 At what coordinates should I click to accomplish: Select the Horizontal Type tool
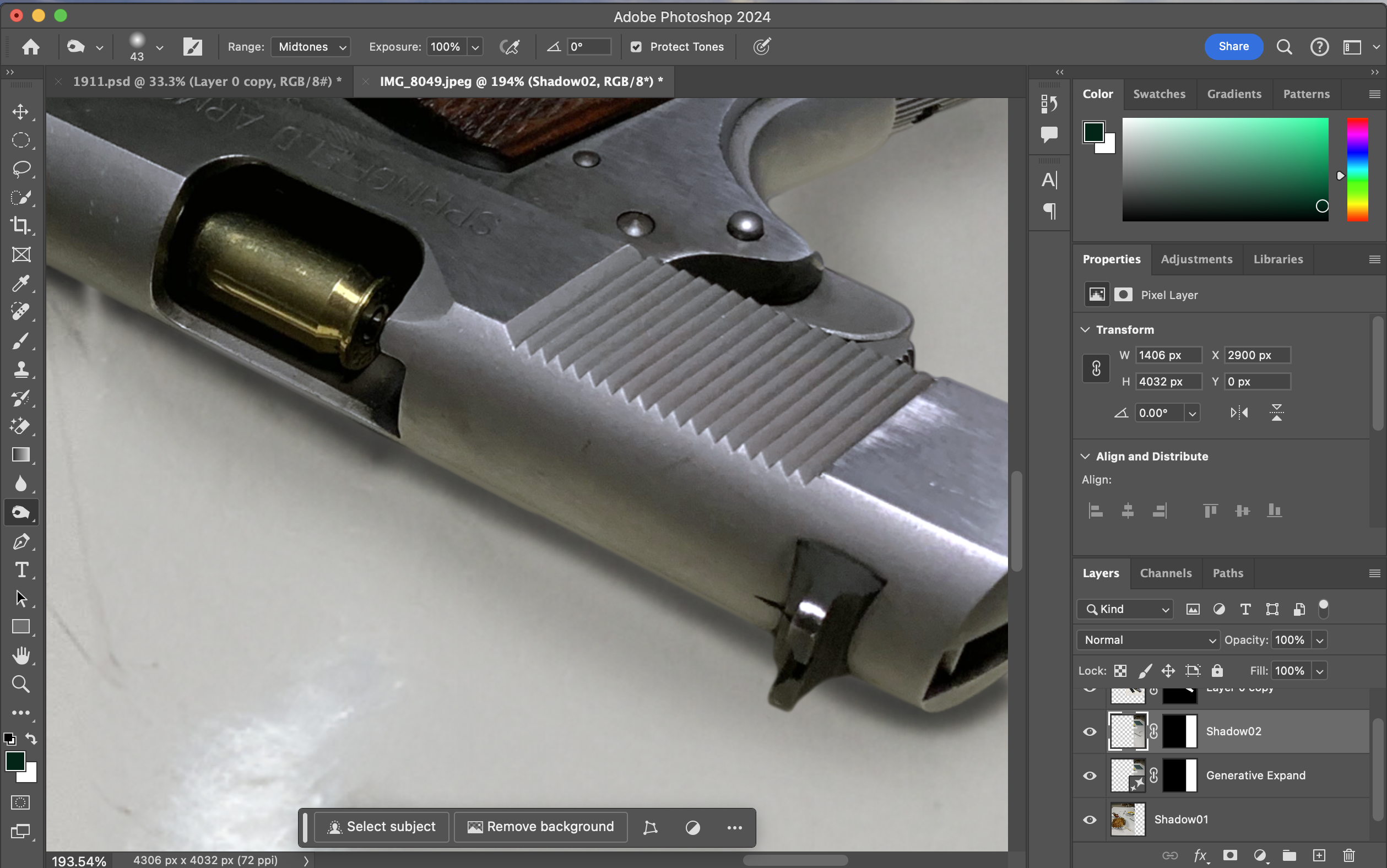[21, 569]
